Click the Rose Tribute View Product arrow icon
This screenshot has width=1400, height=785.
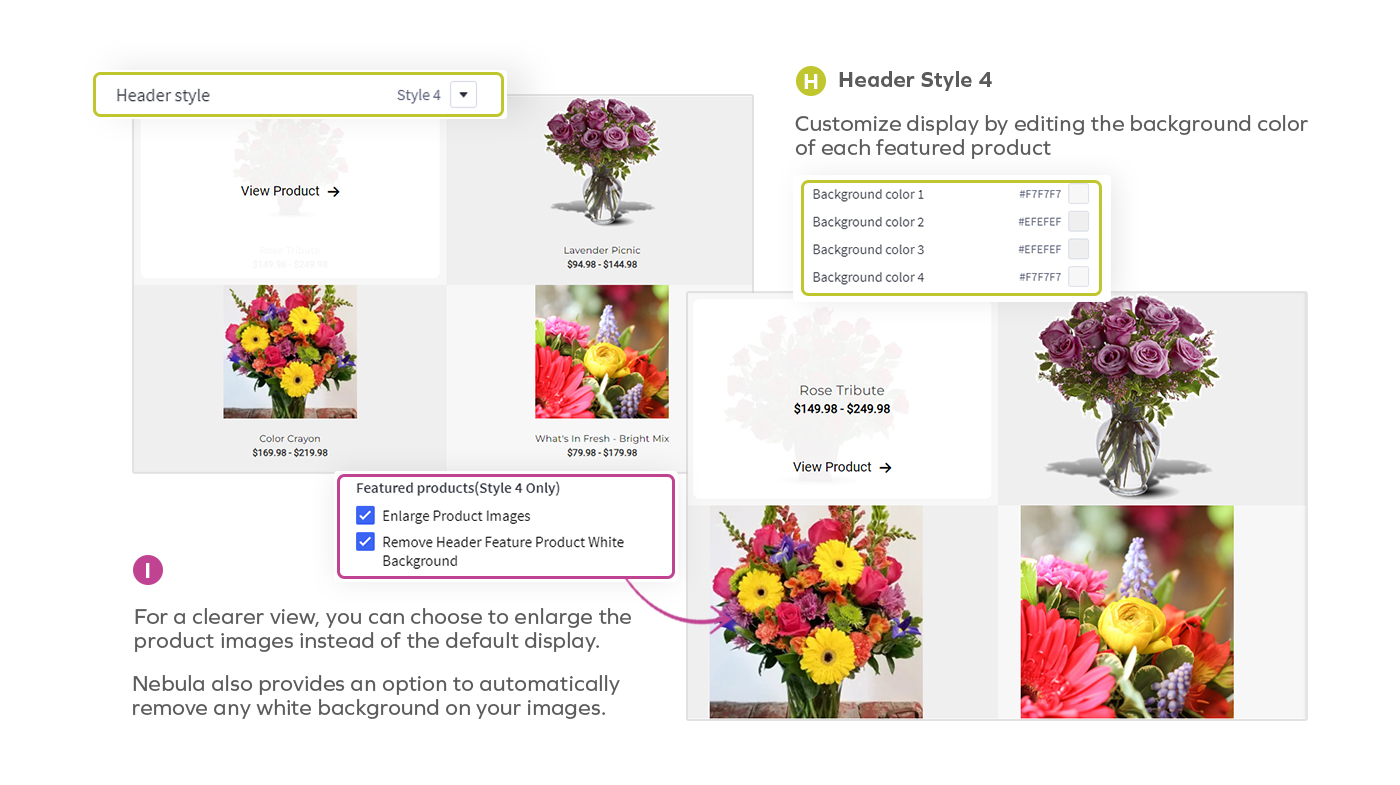tap(884, 467)
